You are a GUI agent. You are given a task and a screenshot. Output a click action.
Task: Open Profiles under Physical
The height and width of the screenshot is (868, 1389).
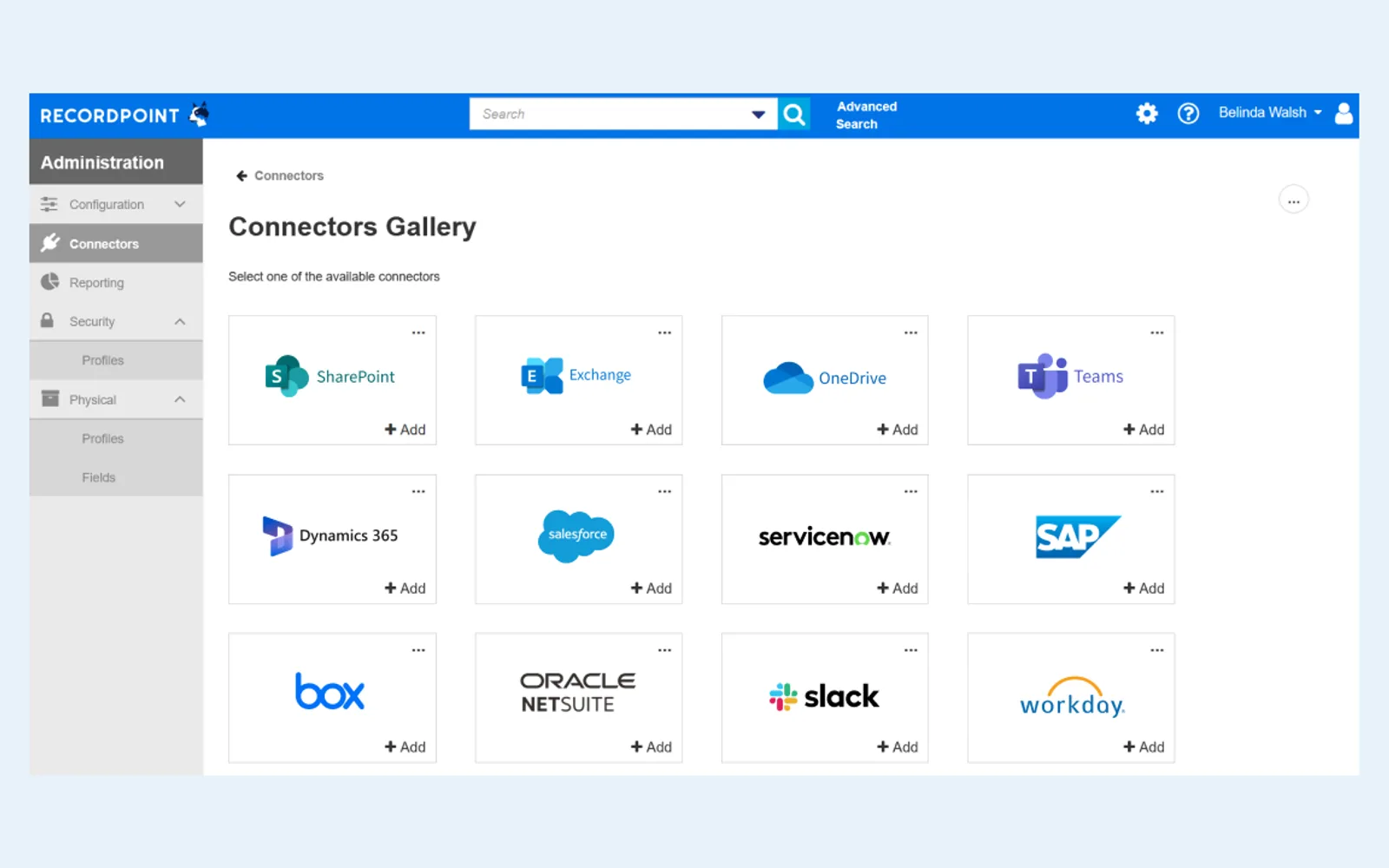(x=116, y=438)
